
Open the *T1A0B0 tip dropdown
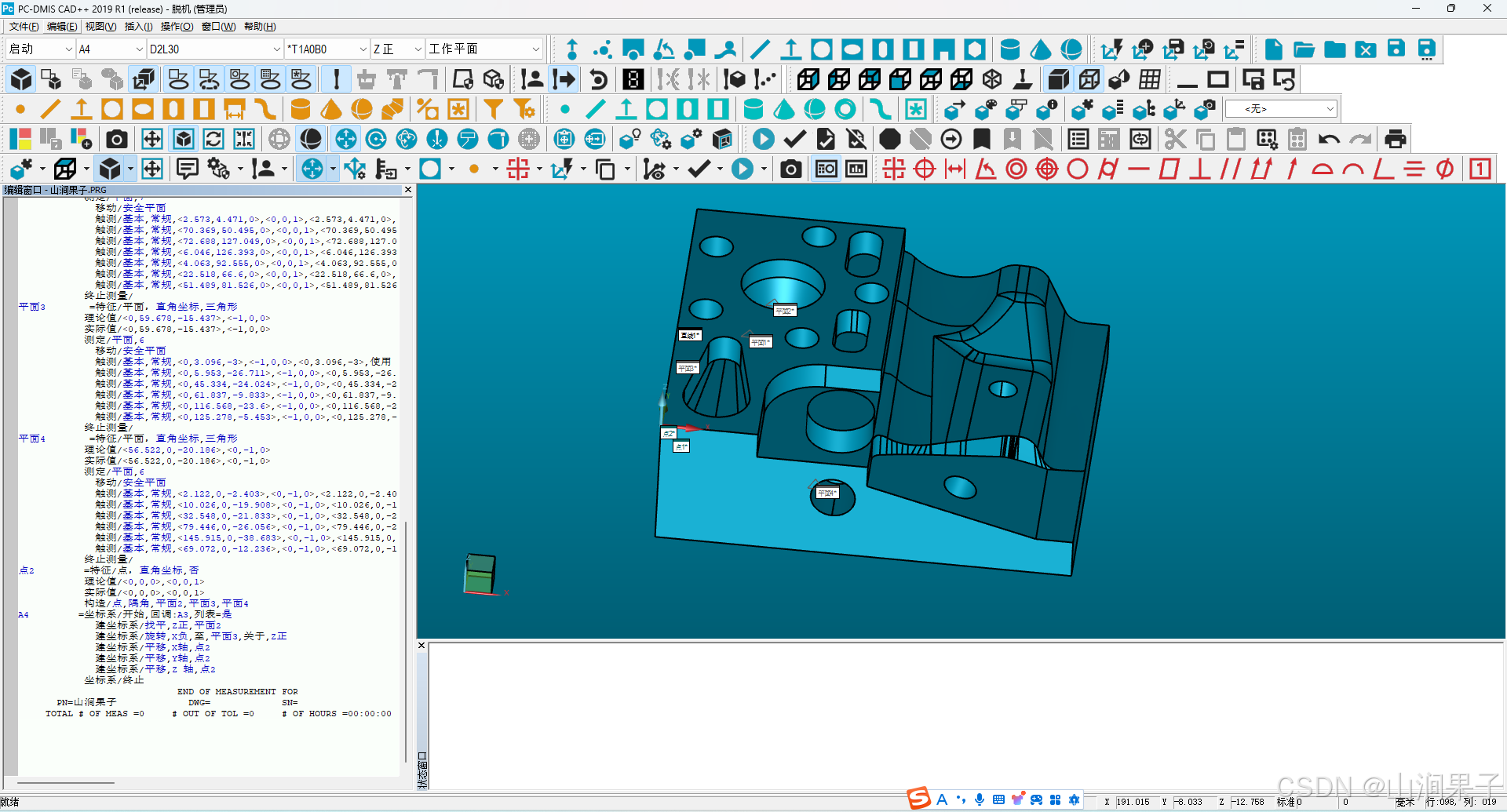click(x=363, y=49)
